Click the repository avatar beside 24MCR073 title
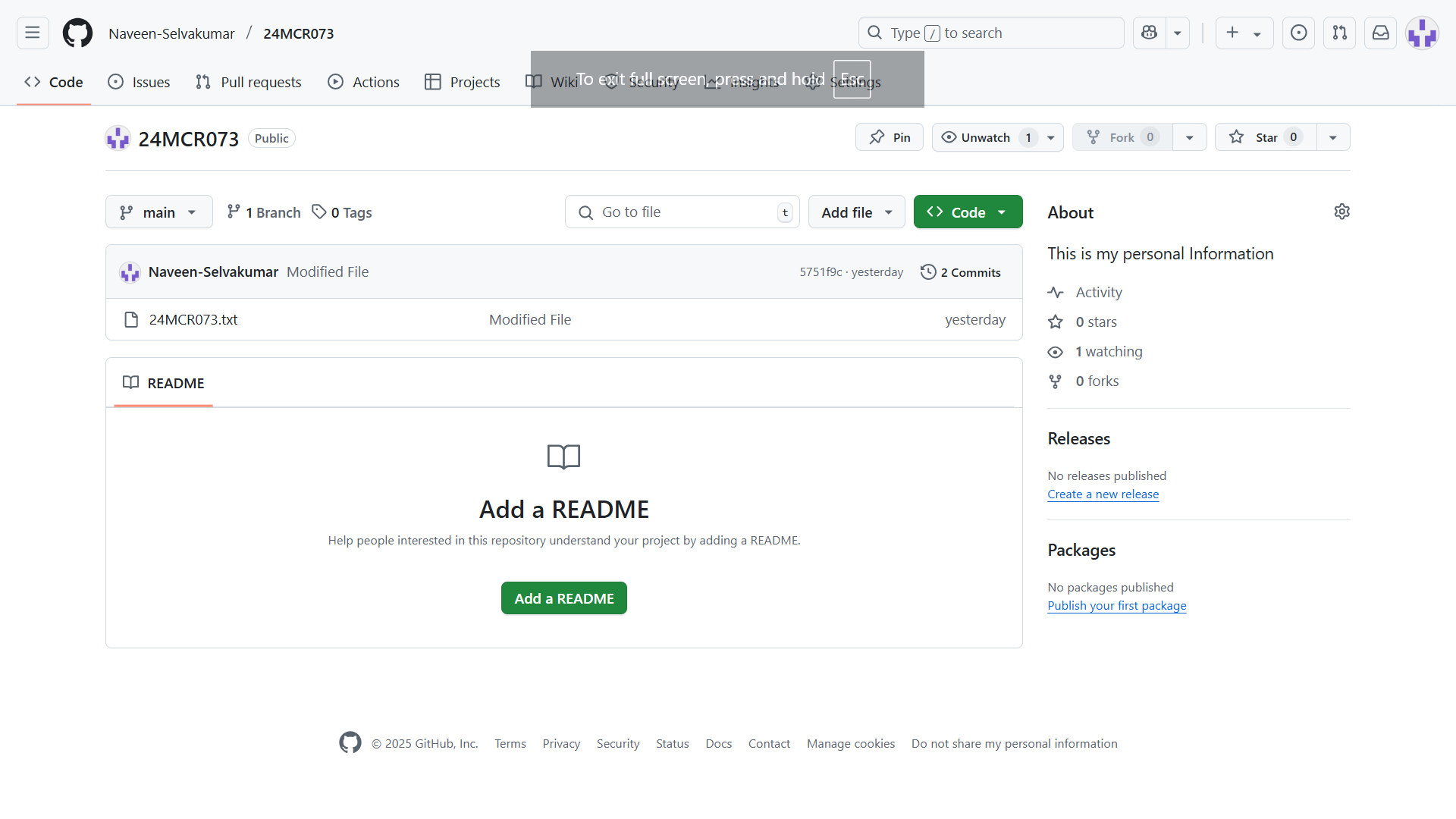Image resolution: width=1456 pixels, height=819 pixels. tap(118, 138)
